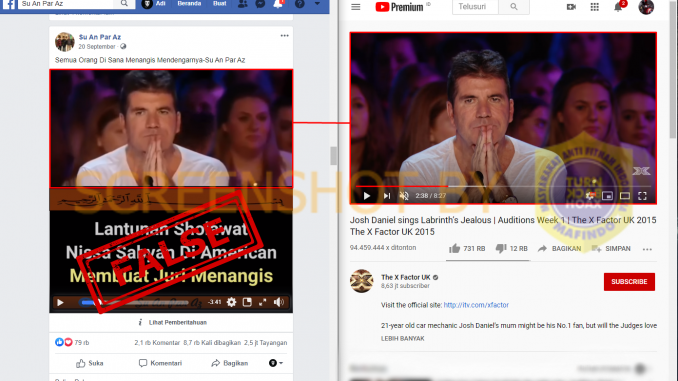
Task: Click the Facebook search magnifier button
Action: click(x=124, y=3)
